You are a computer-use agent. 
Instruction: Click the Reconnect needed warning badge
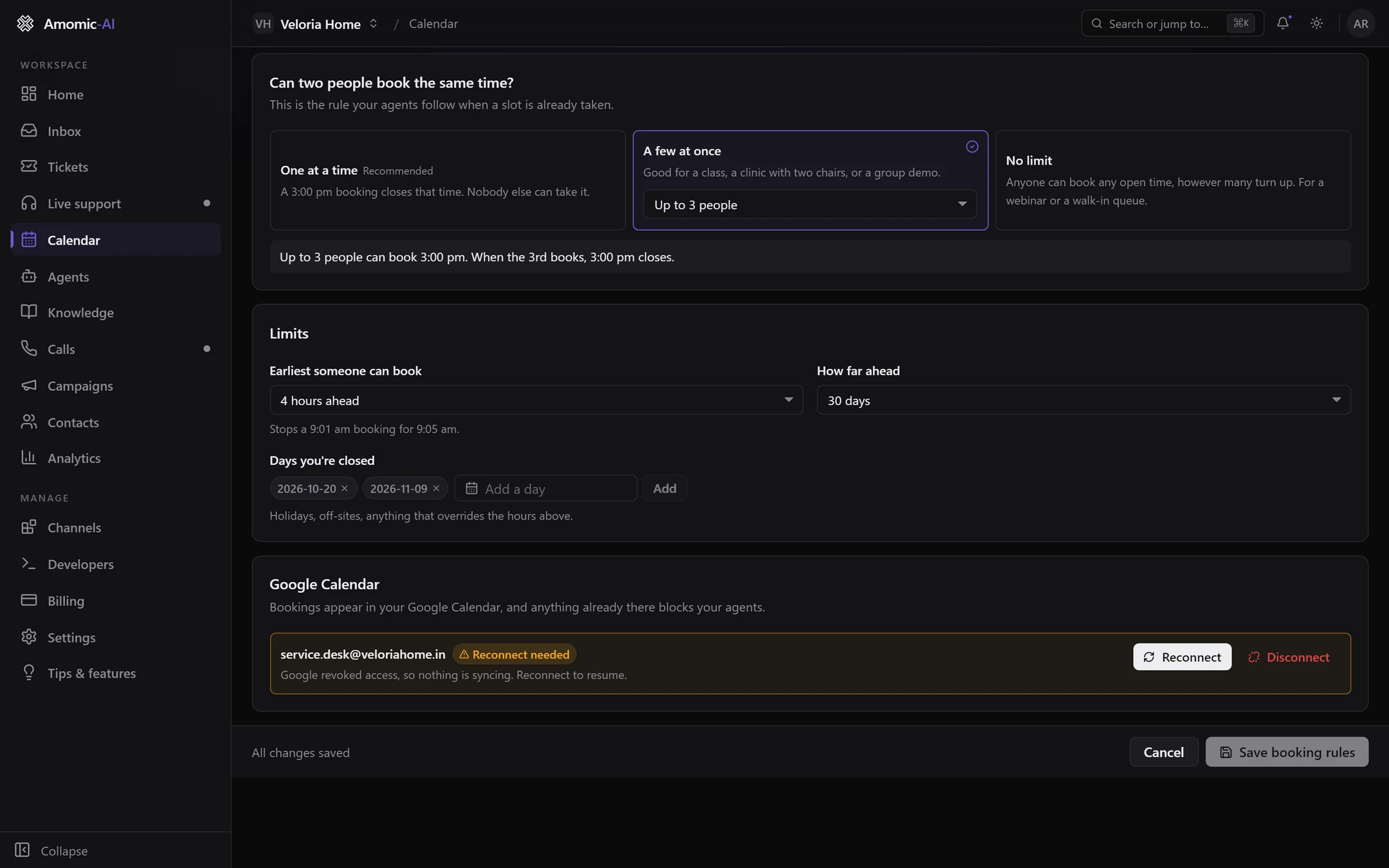coord(514,655)
